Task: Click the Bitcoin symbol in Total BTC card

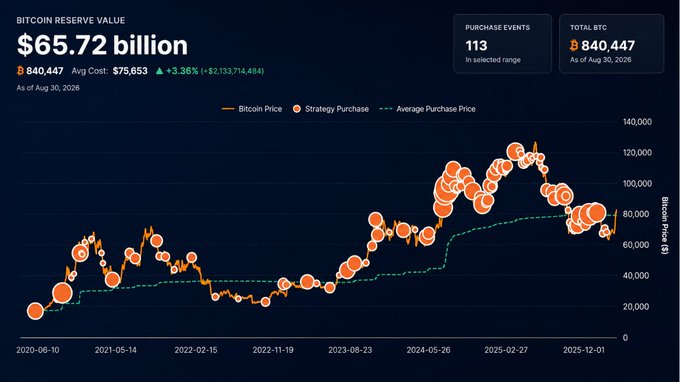Action: tap(574, 45)
